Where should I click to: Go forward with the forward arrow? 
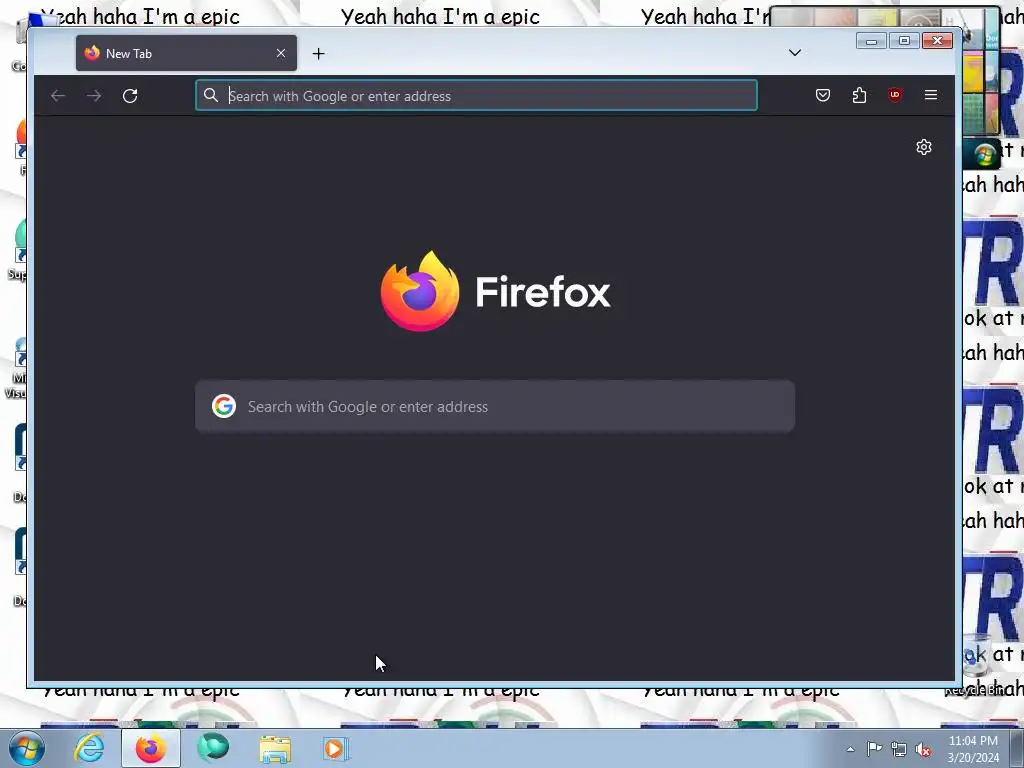pyautogui.click(x=94, y=96)
